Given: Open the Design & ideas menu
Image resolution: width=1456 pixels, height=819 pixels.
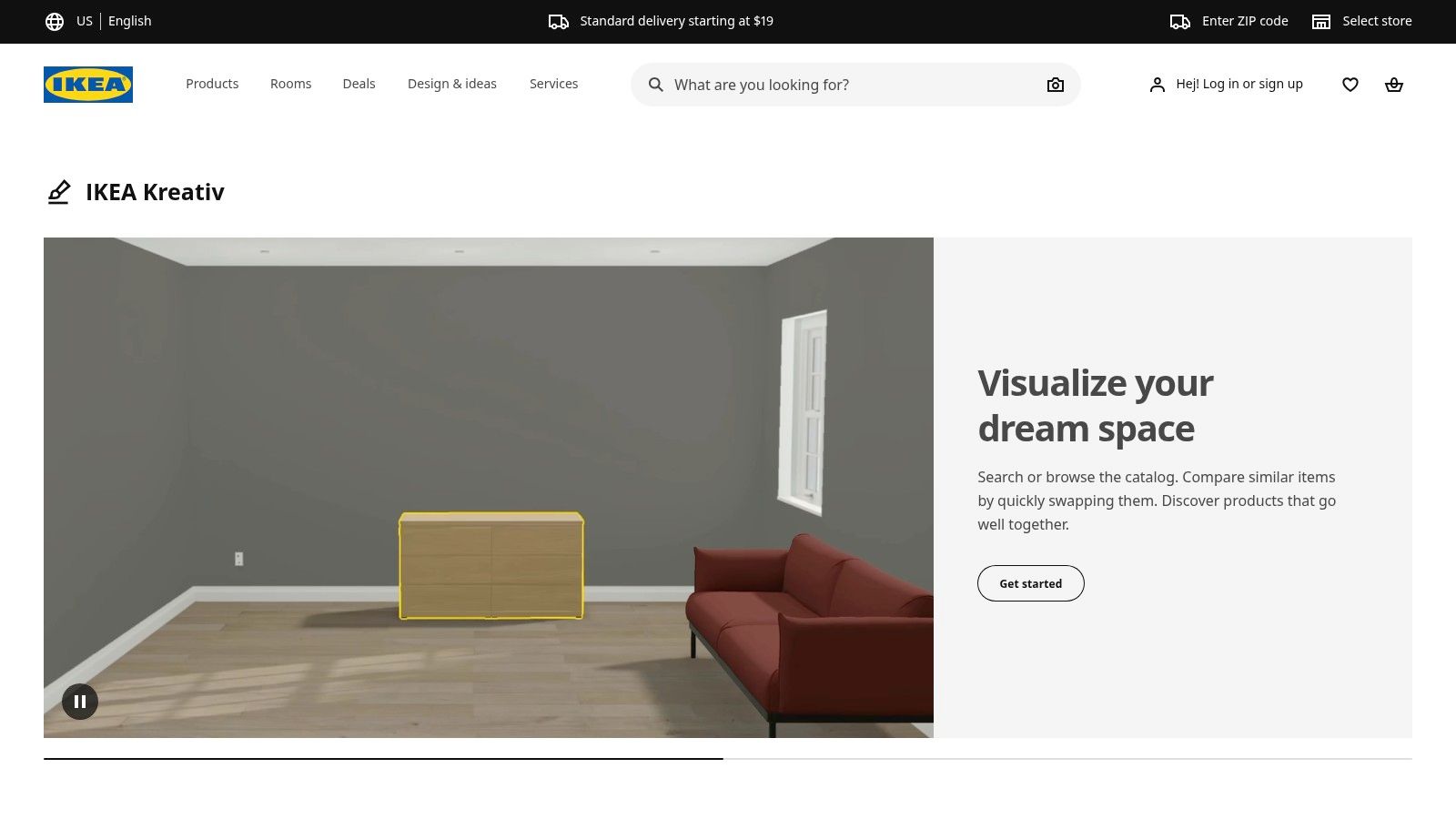Looking at the screenshot, I should [x=452, y=83].
